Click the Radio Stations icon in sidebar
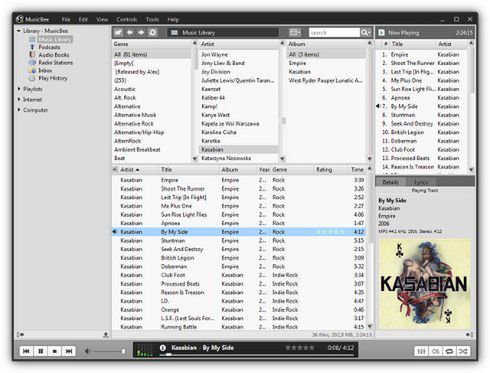The height and width of the screenshot is (373, 490). coord(32,63)
